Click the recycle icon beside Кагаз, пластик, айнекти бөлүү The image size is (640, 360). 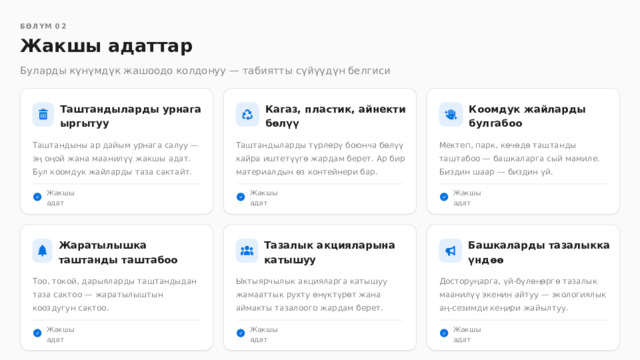tap(247, 115)
